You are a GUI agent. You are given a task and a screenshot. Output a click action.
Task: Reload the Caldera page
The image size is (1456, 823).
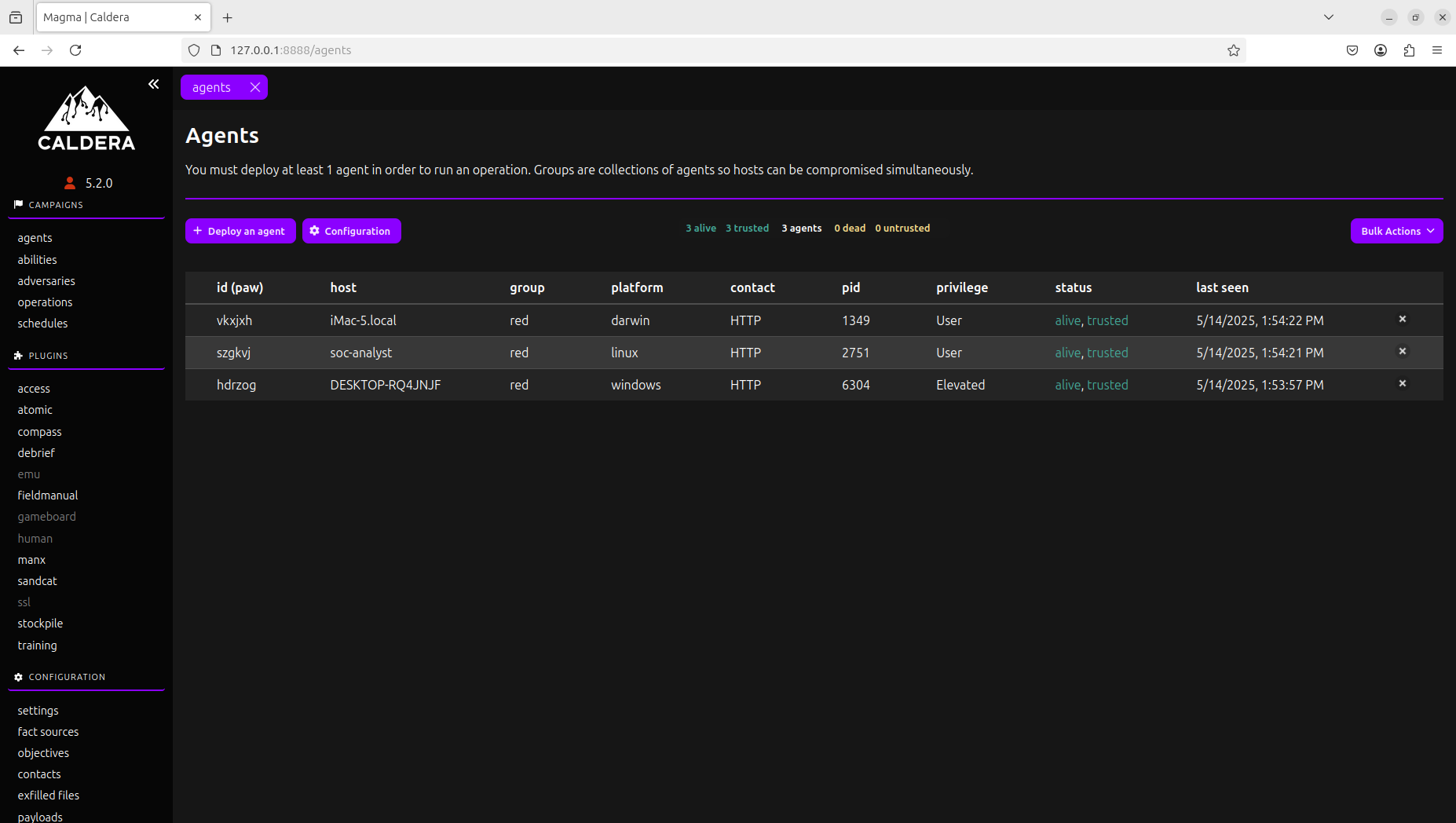pyautogui.click(x=75, y=50)
